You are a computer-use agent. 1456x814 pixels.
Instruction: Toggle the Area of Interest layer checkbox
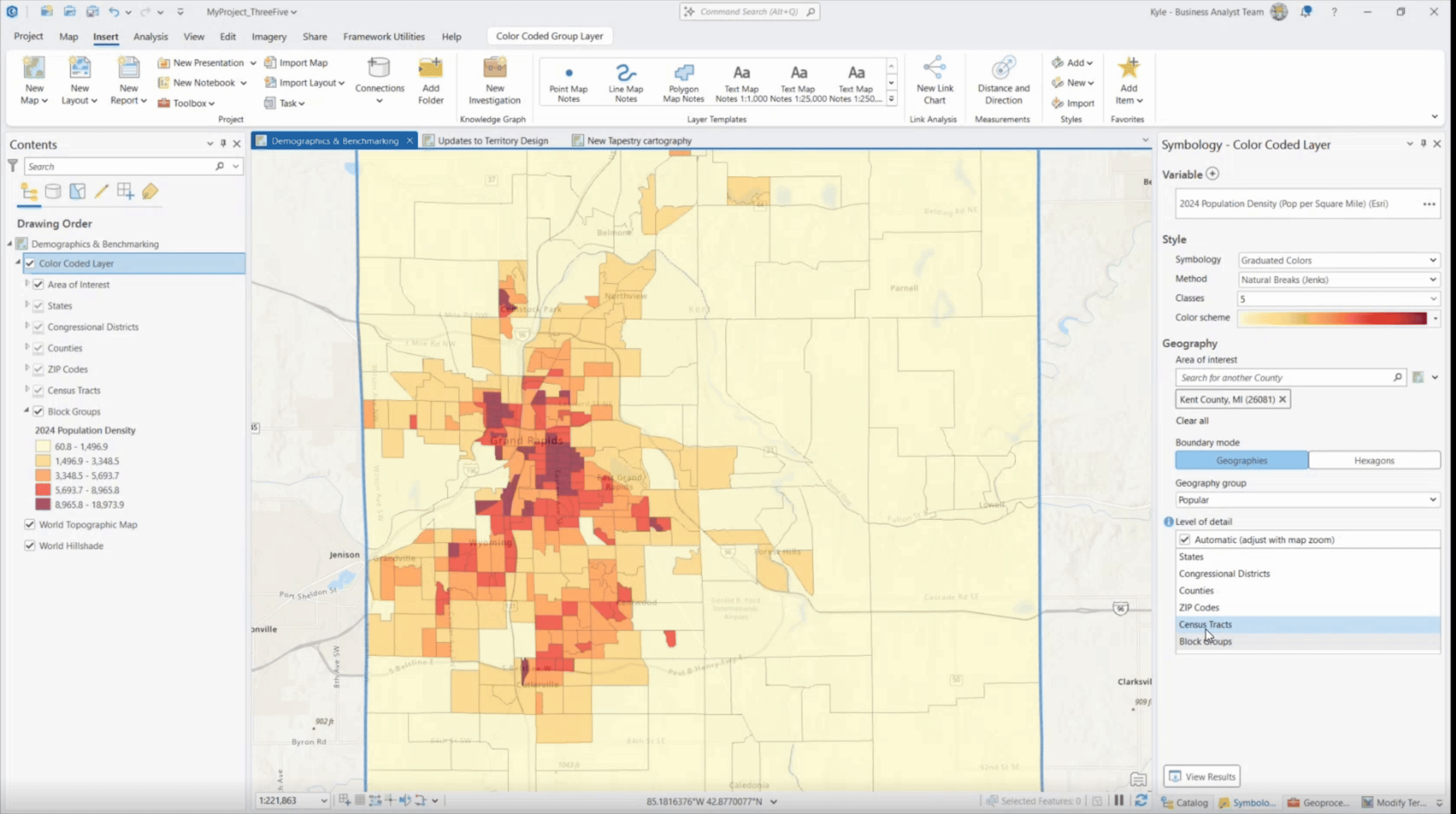tap(39, 284)
